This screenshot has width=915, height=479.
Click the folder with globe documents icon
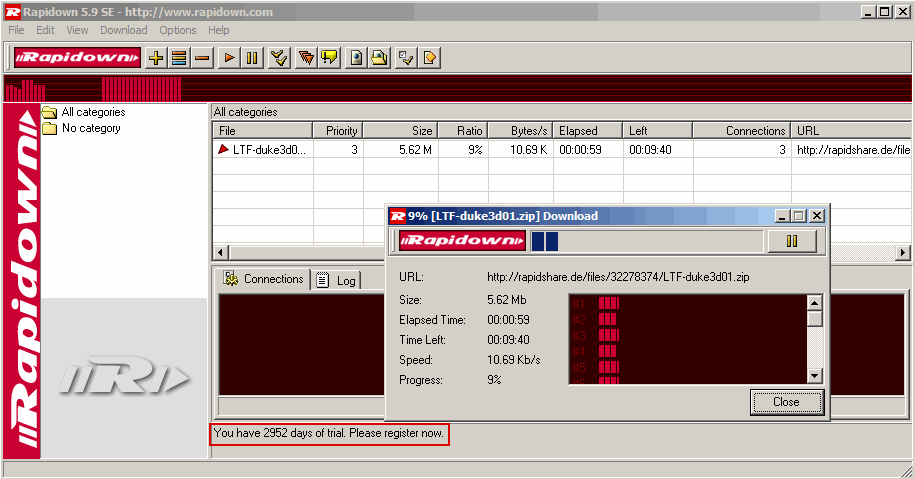[x=379, y=58]
